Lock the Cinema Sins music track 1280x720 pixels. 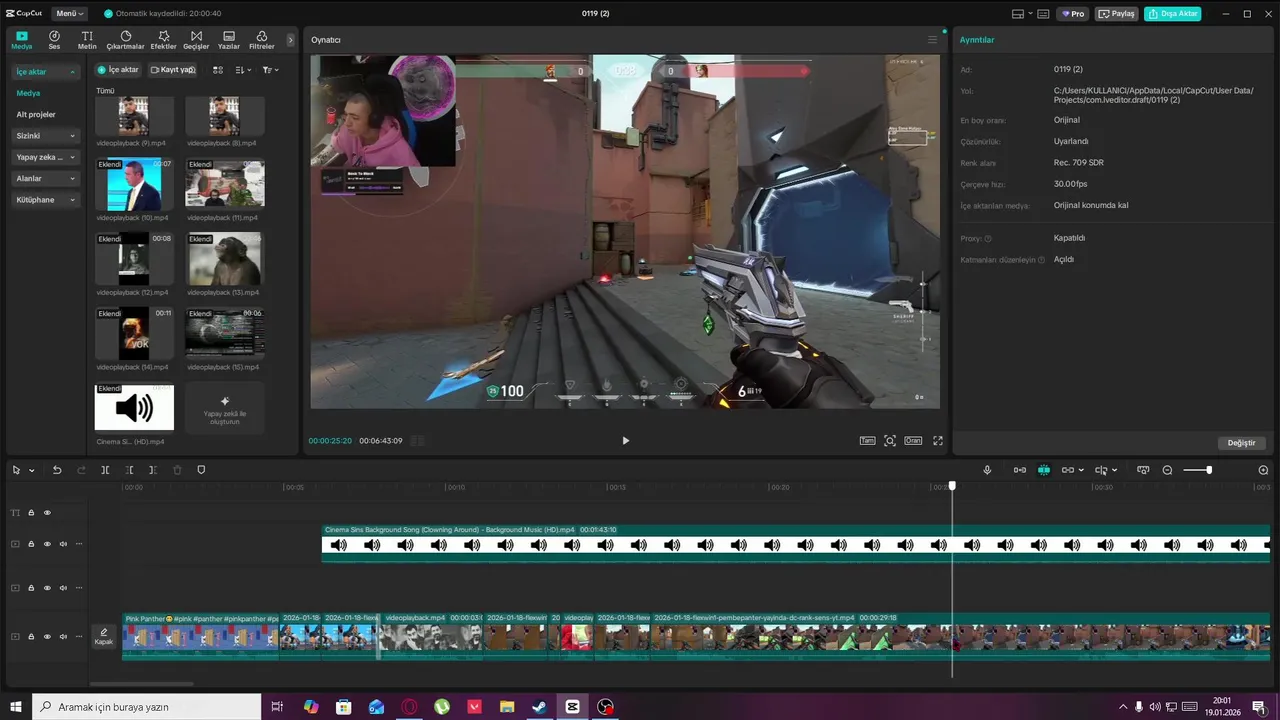(31, 544)
